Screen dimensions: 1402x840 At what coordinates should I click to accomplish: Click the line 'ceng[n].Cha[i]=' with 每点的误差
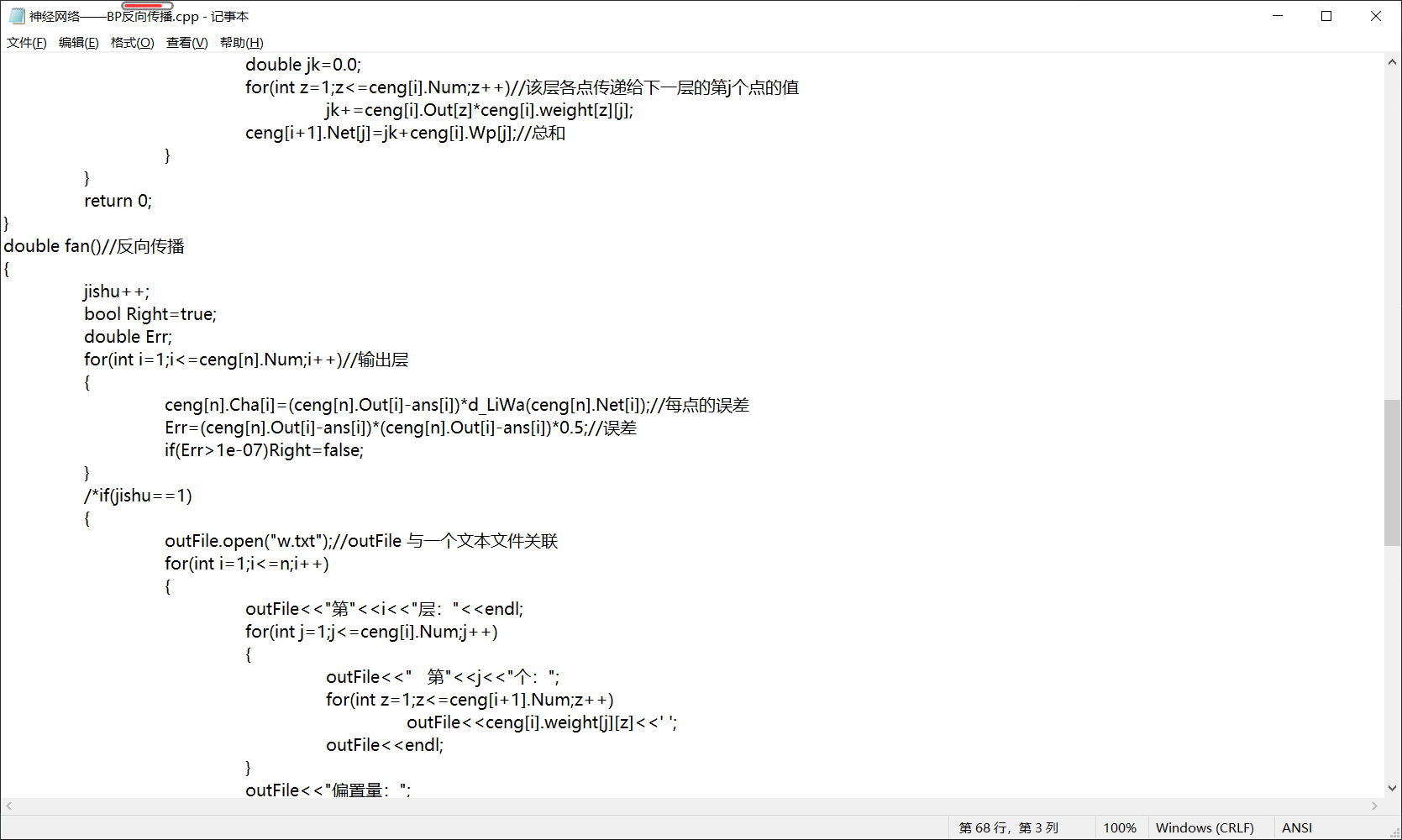pos(457,405)
